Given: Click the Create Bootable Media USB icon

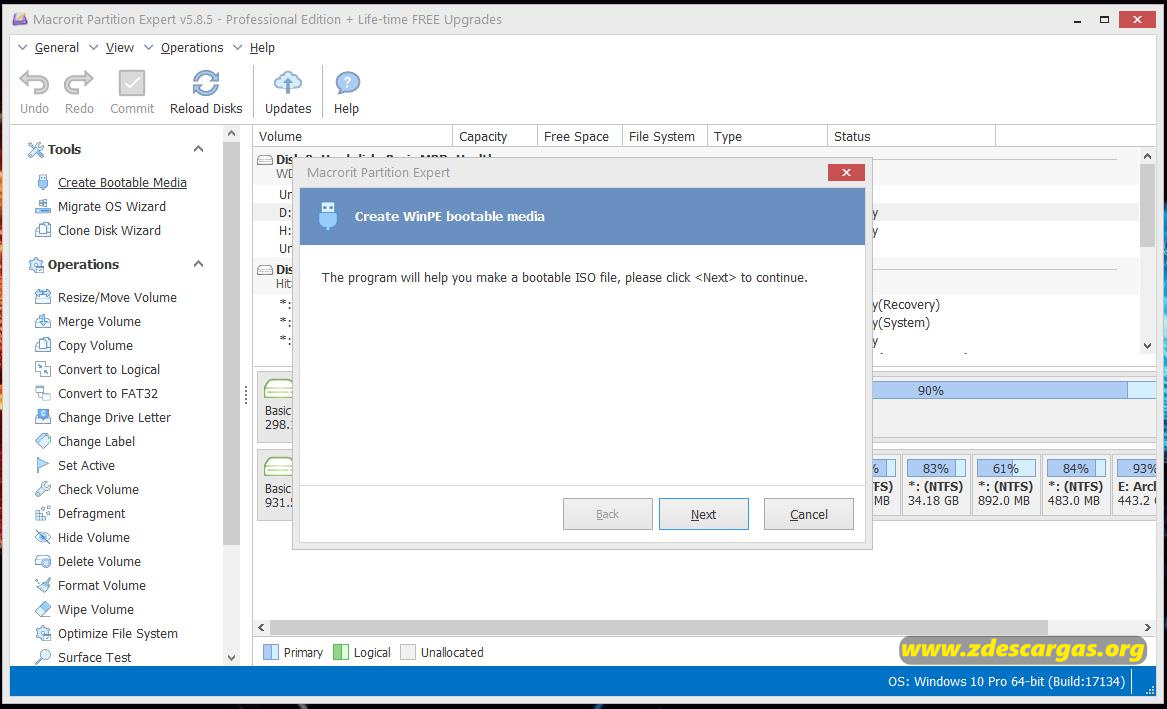Looking at the screenshot, I should 43,182.
